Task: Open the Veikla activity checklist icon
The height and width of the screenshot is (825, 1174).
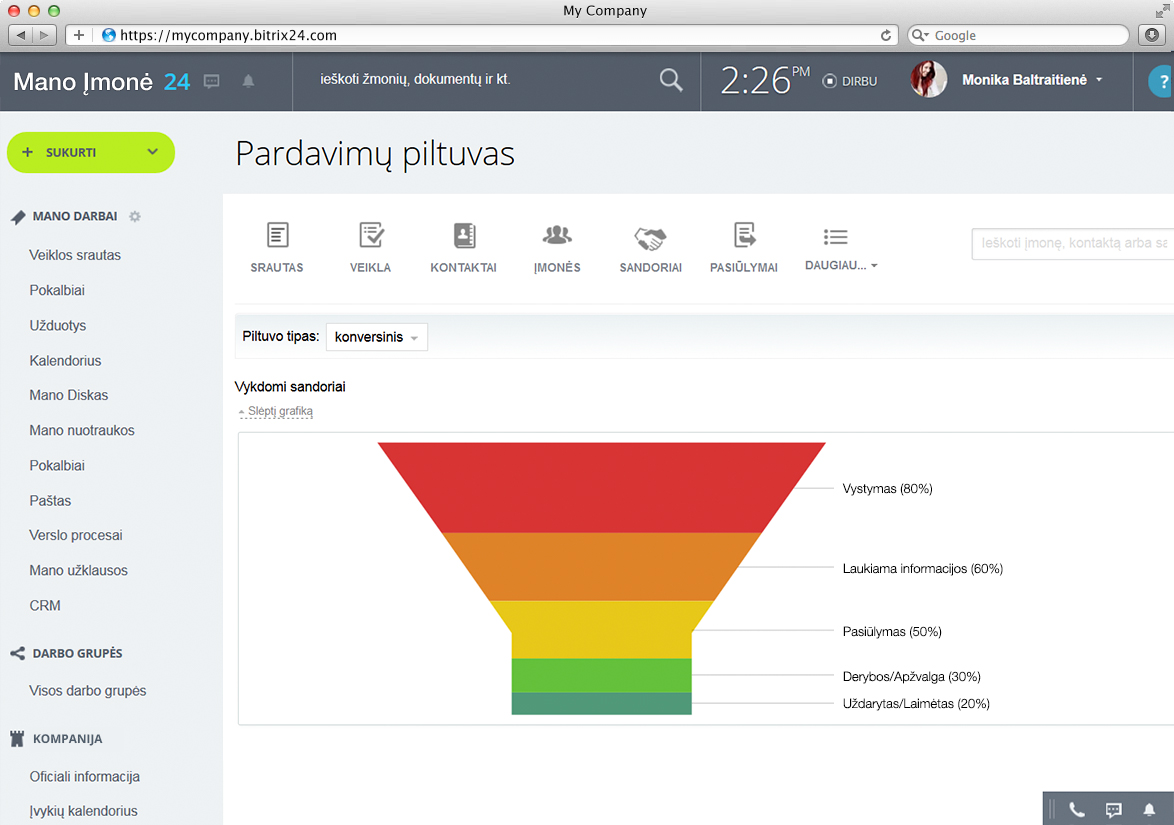Action: point(371,236)
